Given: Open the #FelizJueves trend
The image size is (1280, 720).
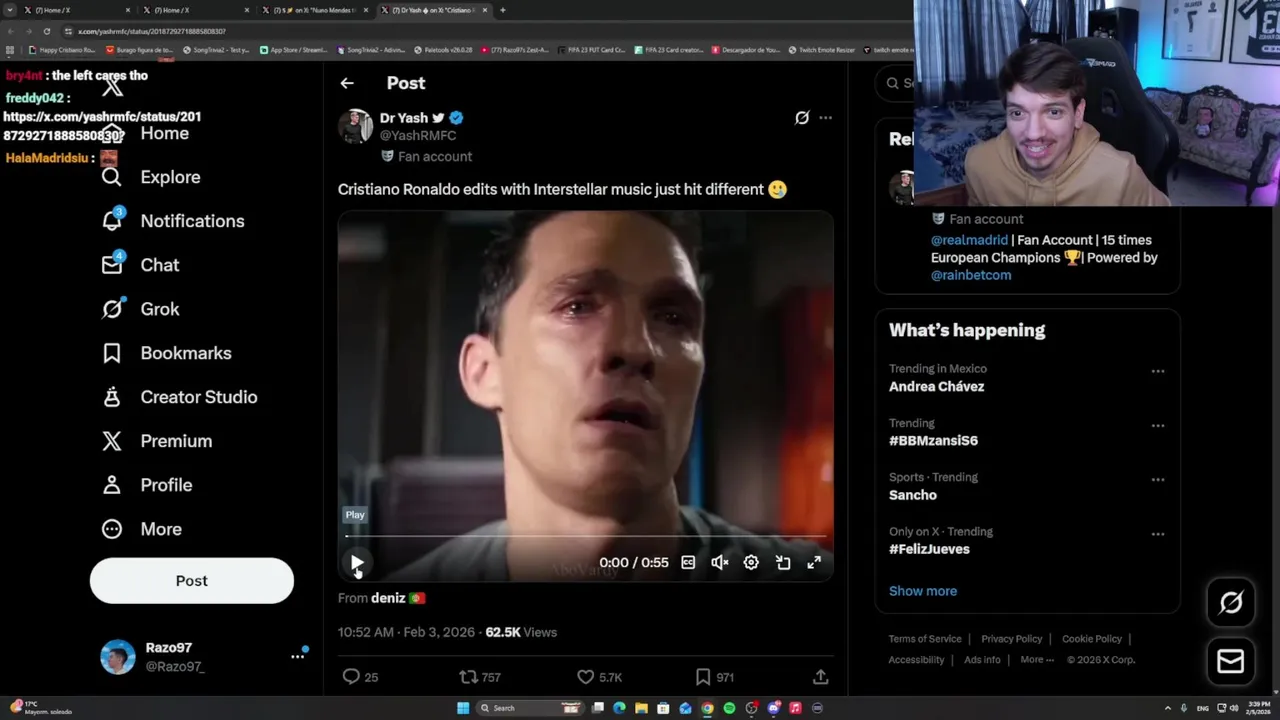Looking at the screenshot, I should [929, 549].
